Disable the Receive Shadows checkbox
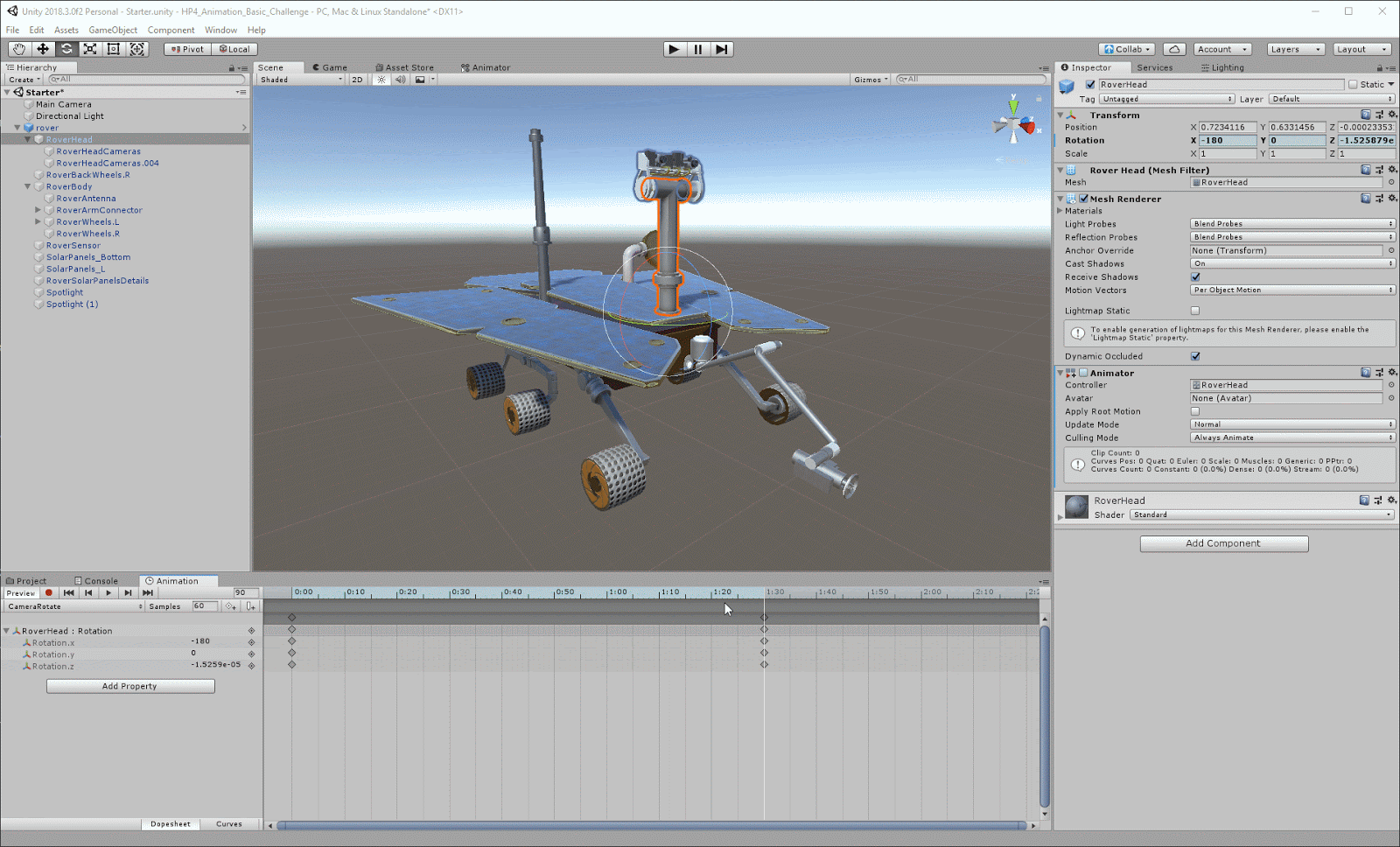The width and height of the screenshot is (1400, 847). [x=1195, y=277]
